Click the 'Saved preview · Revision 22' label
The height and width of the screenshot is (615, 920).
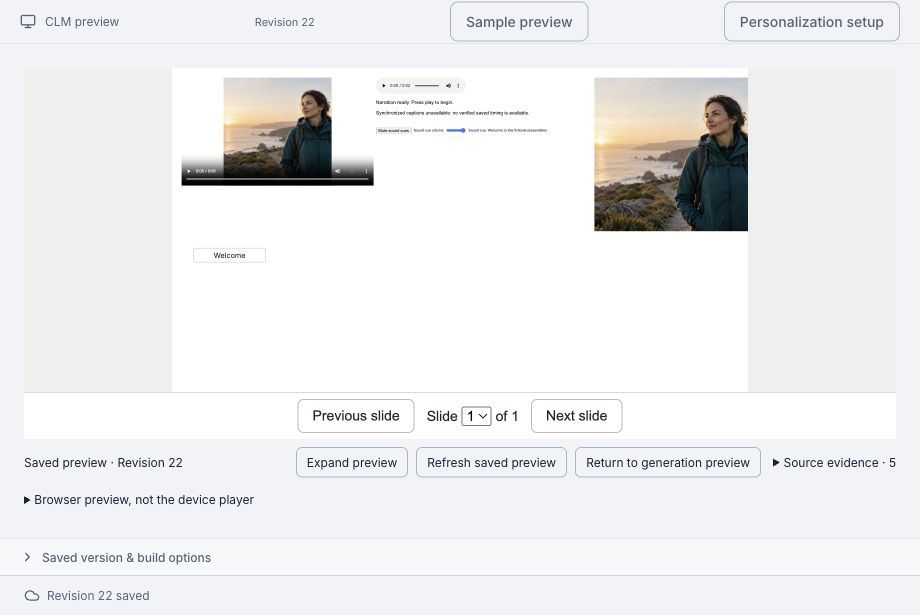coord(103,462)
